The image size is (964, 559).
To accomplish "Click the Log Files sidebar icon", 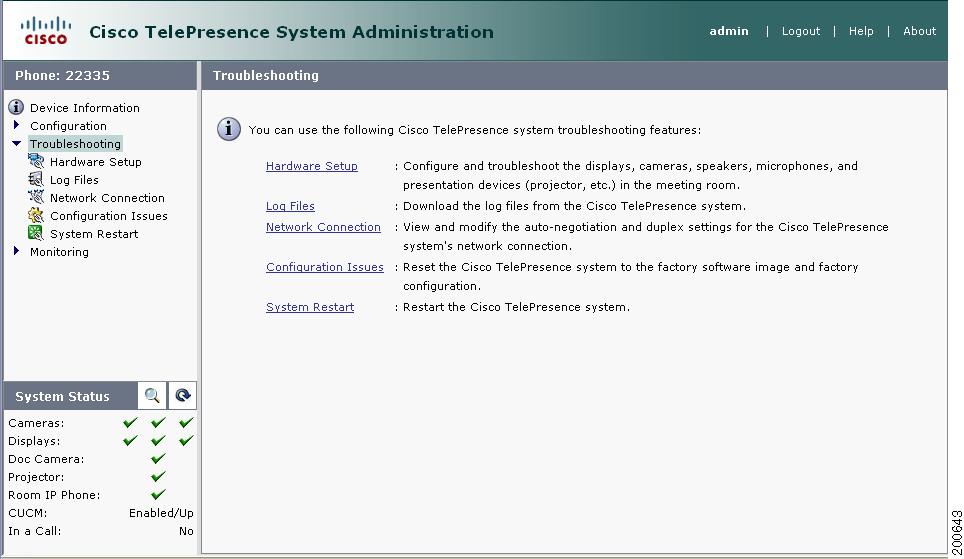I will tap(36, 180).
